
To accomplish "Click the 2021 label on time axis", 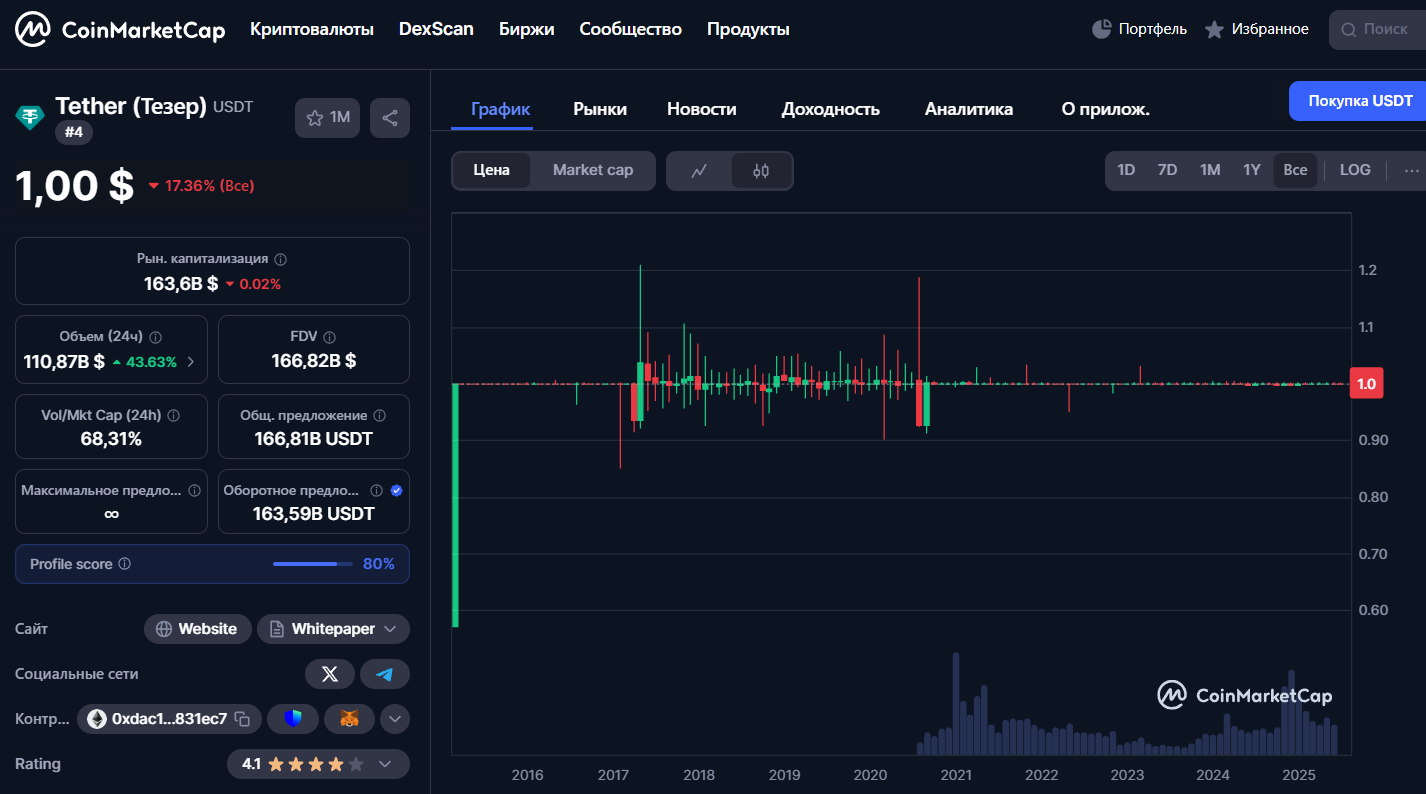I will coord(956,775).
